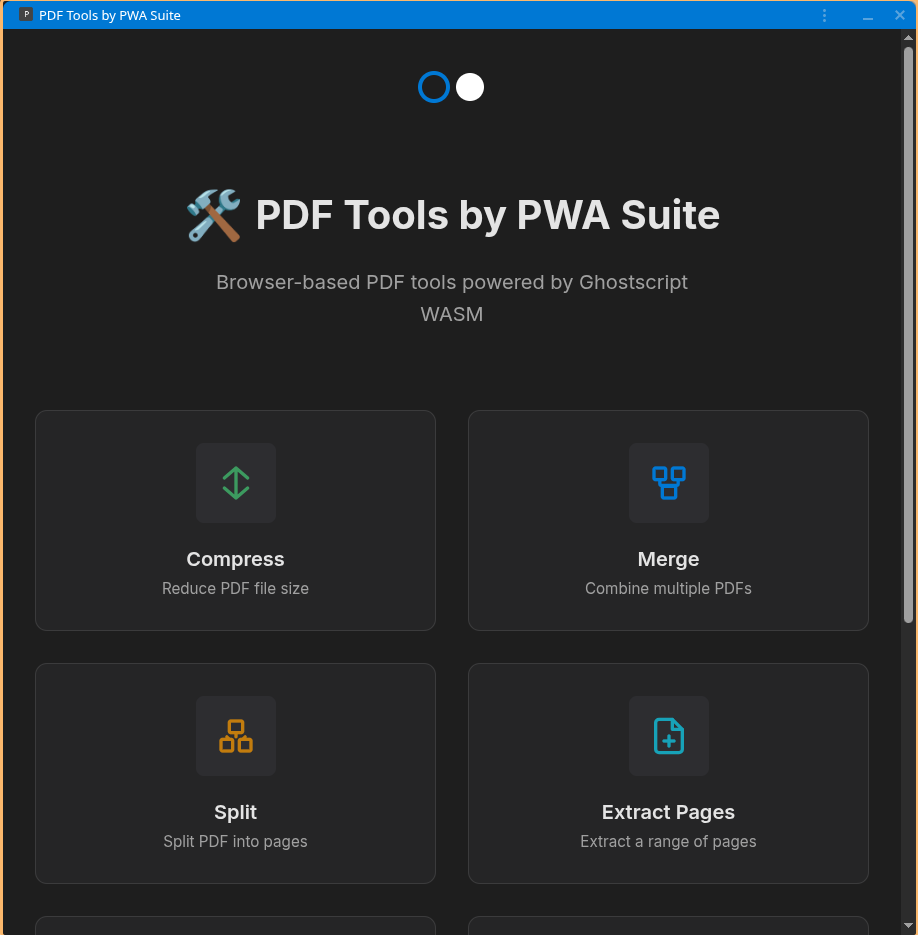Click the Extract Pages document icon
Screen dimensions: 918x935
[x=668, y=736]
